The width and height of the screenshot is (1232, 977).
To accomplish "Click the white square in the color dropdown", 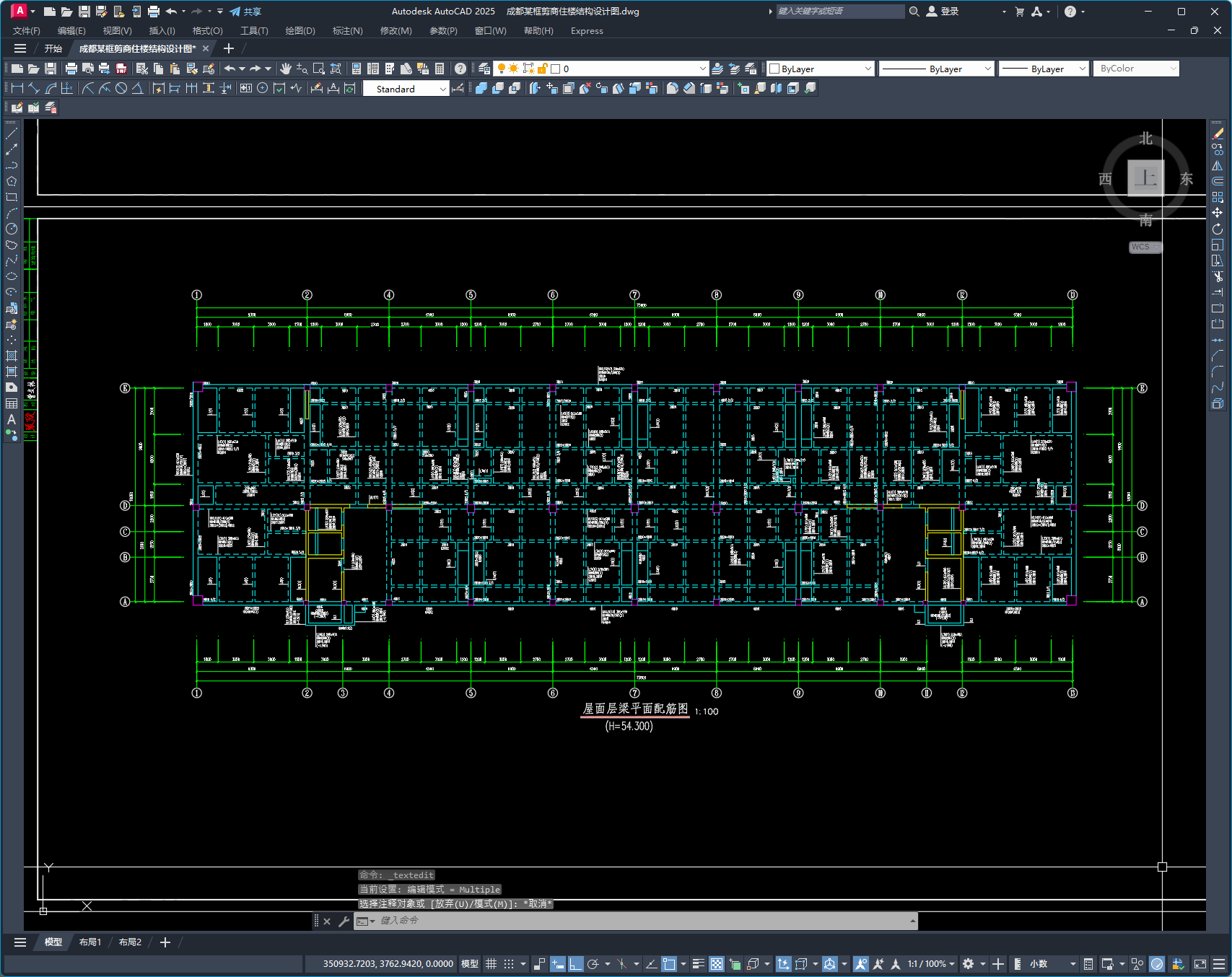I will 774,69.
